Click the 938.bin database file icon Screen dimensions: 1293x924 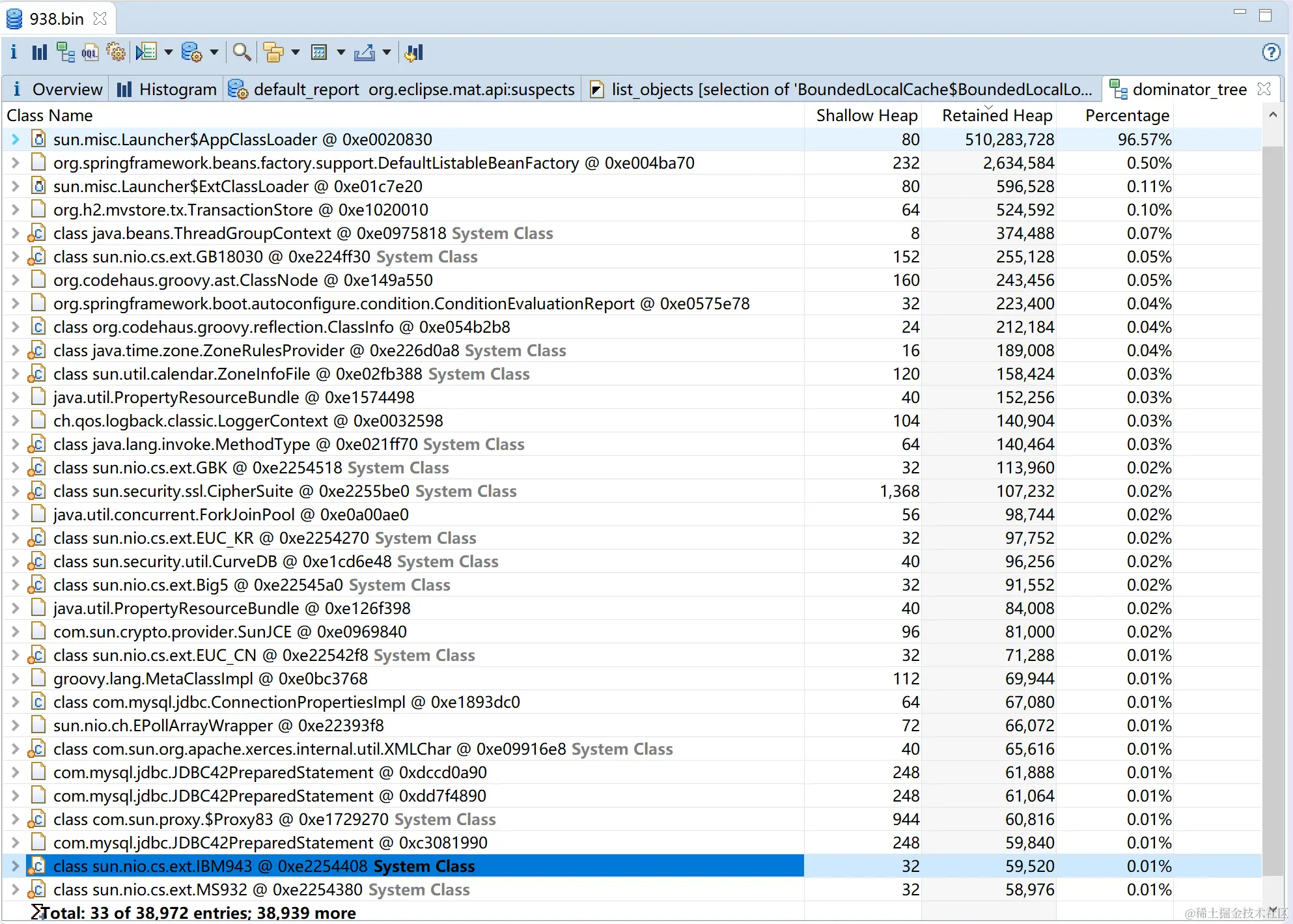point(14,18)
